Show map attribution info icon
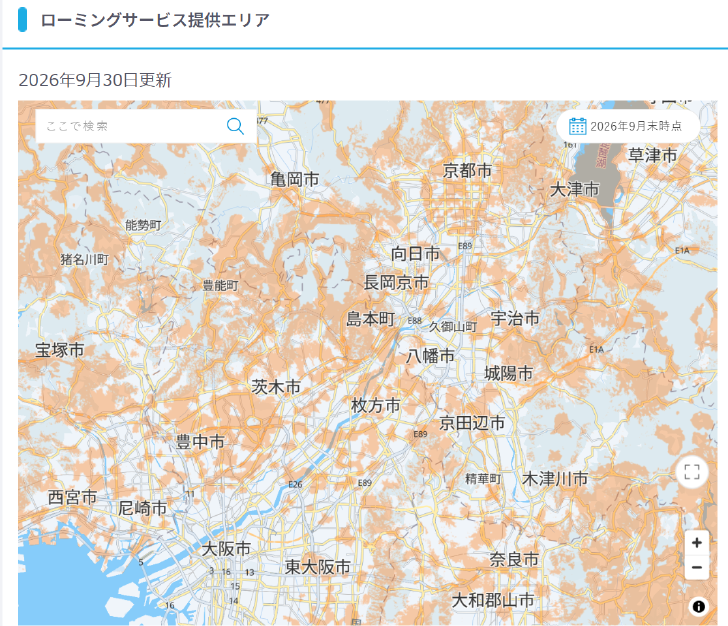Image resolution: width=728 pixels, height=626 pixels. coord(698,606)
